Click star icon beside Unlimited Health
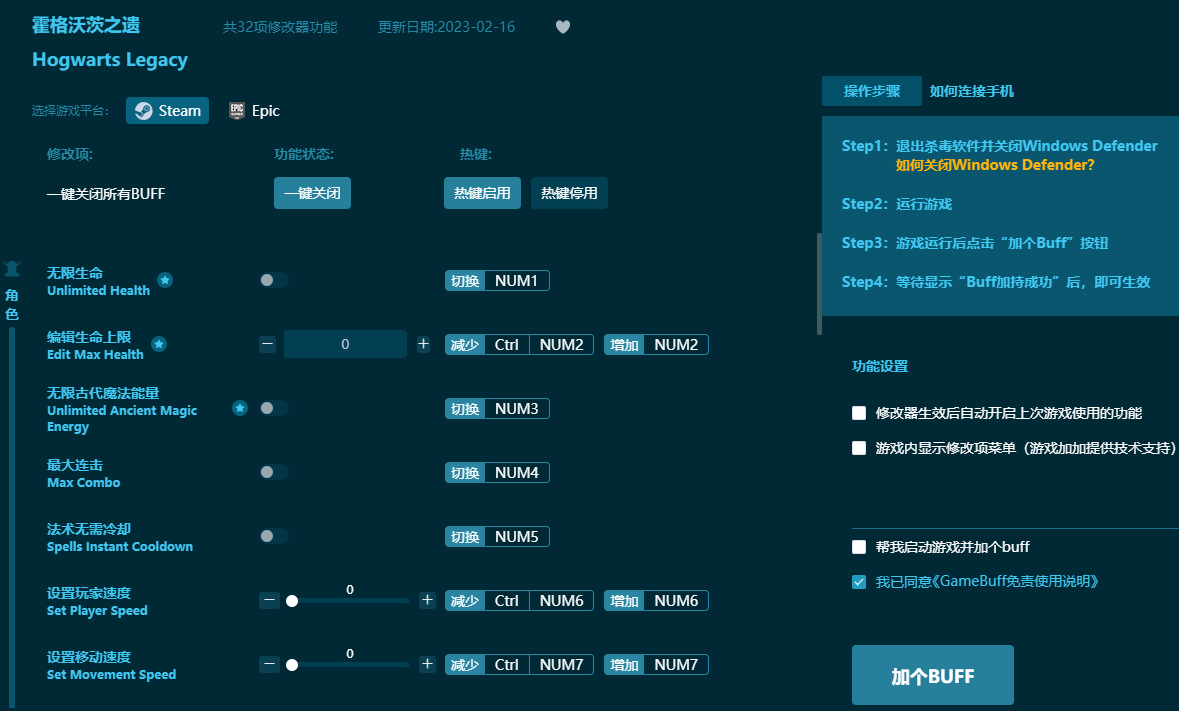This screenshot has width=1179, height=711. click(x=165, y=280)
